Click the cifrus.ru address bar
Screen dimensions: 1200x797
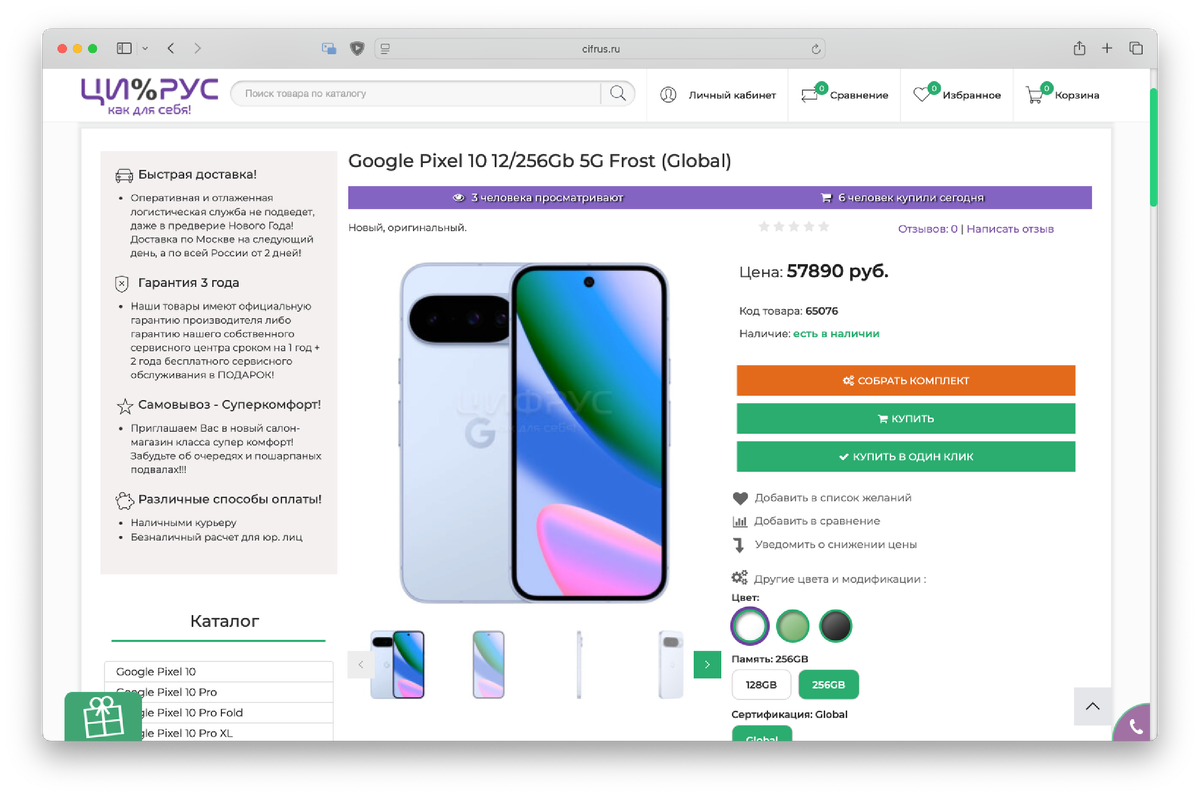pos(601,48)
